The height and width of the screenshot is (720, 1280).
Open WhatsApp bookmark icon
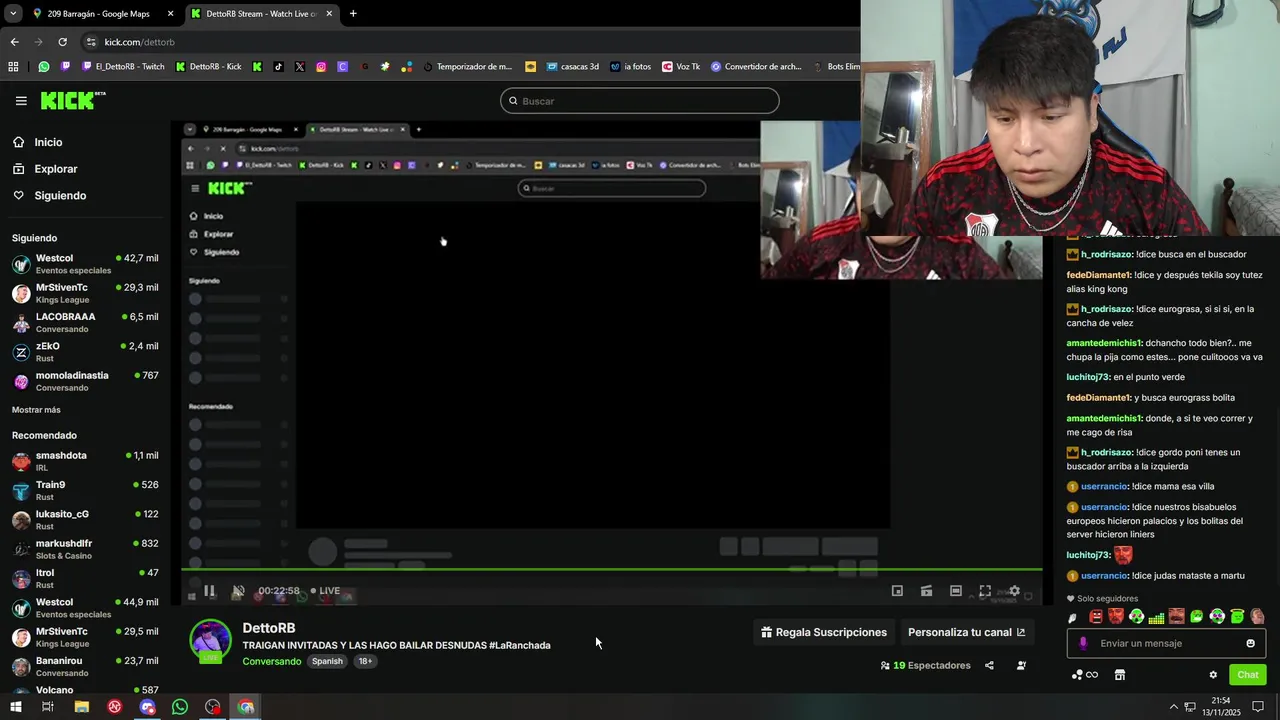click(43, 67)
